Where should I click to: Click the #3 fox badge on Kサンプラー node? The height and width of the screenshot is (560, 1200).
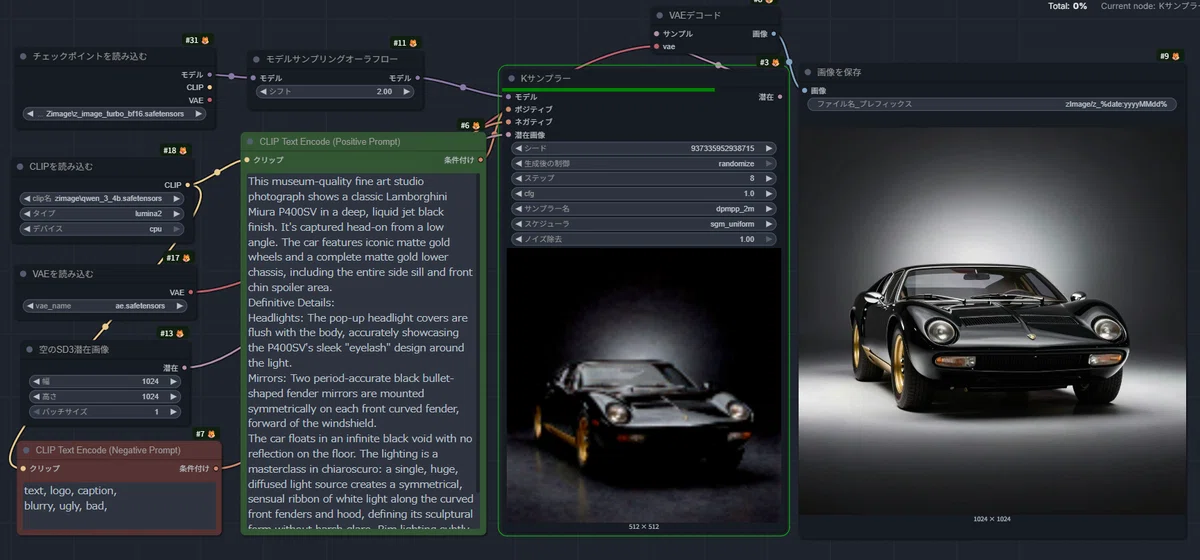pyautogui.click(x=769, y=62)
